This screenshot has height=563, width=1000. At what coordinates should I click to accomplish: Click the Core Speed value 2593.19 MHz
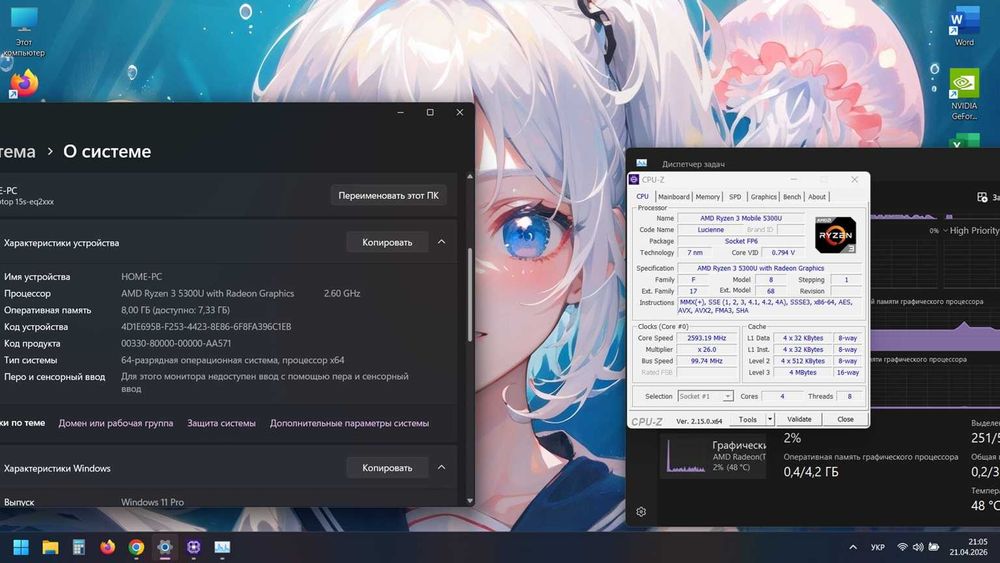point(707,338)
